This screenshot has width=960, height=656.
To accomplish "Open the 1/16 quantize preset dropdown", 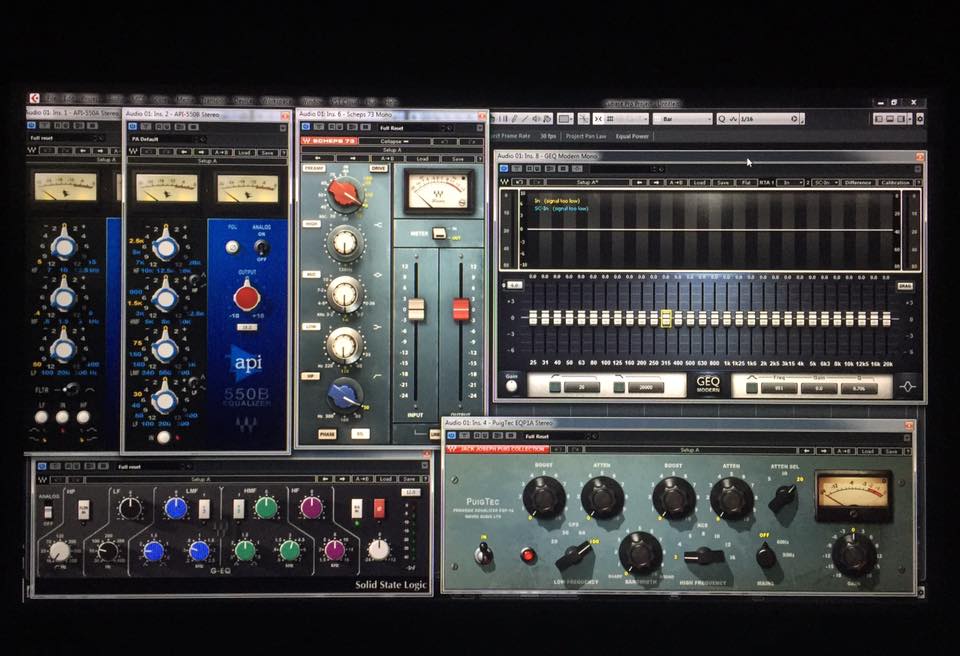I will pos(769,119).
